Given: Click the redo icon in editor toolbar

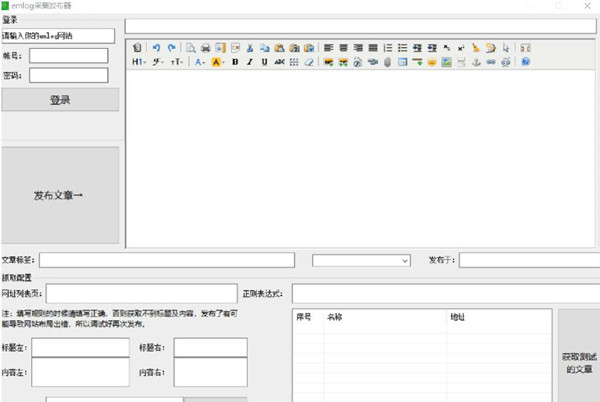Looking at the screenshot, I should 171,47.
